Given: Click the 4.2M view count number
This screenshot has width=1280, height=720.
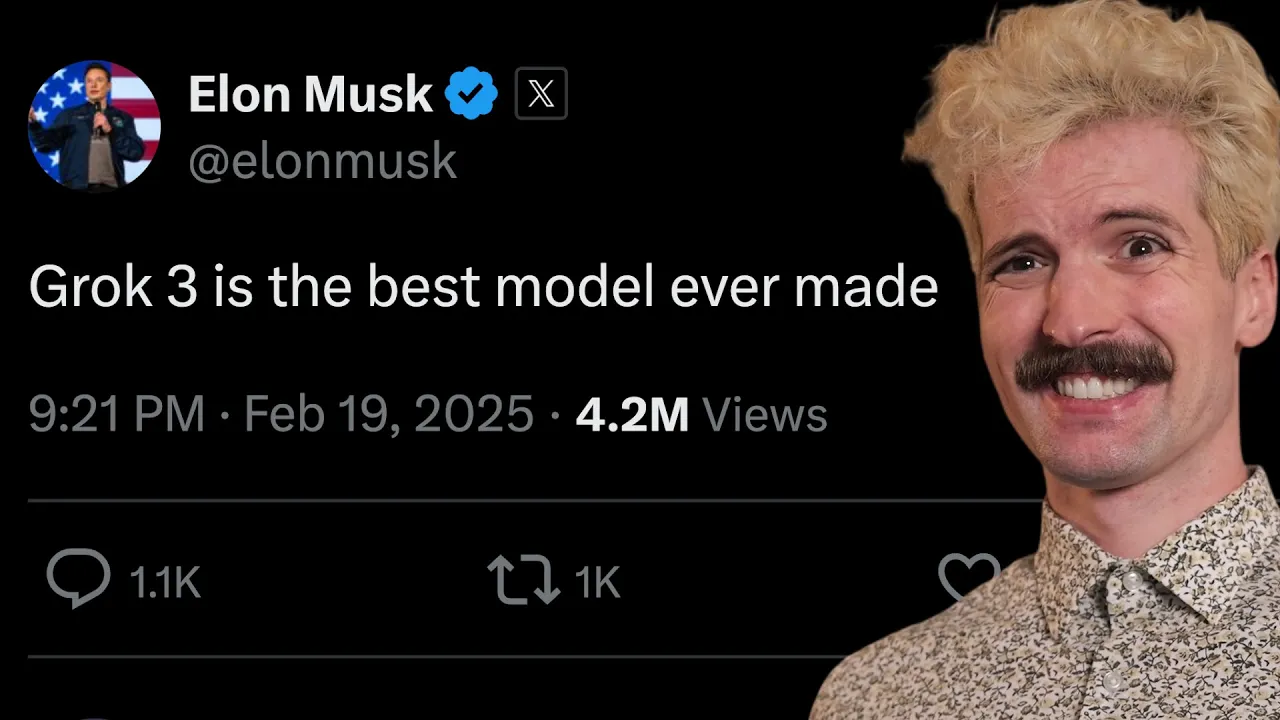Looking at the screenshot, I should pyautogui.click(x=632, y=414).
